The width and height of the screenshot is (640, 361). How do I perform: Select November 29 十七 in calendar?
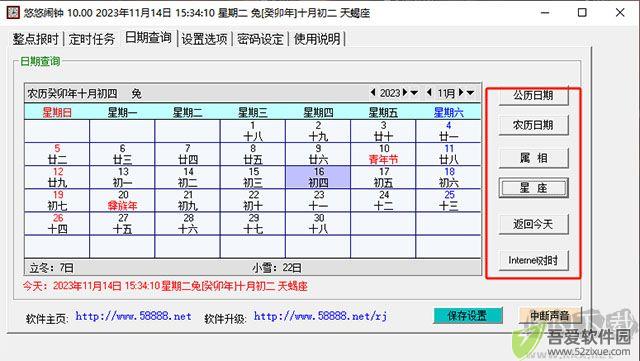(253, 224)
